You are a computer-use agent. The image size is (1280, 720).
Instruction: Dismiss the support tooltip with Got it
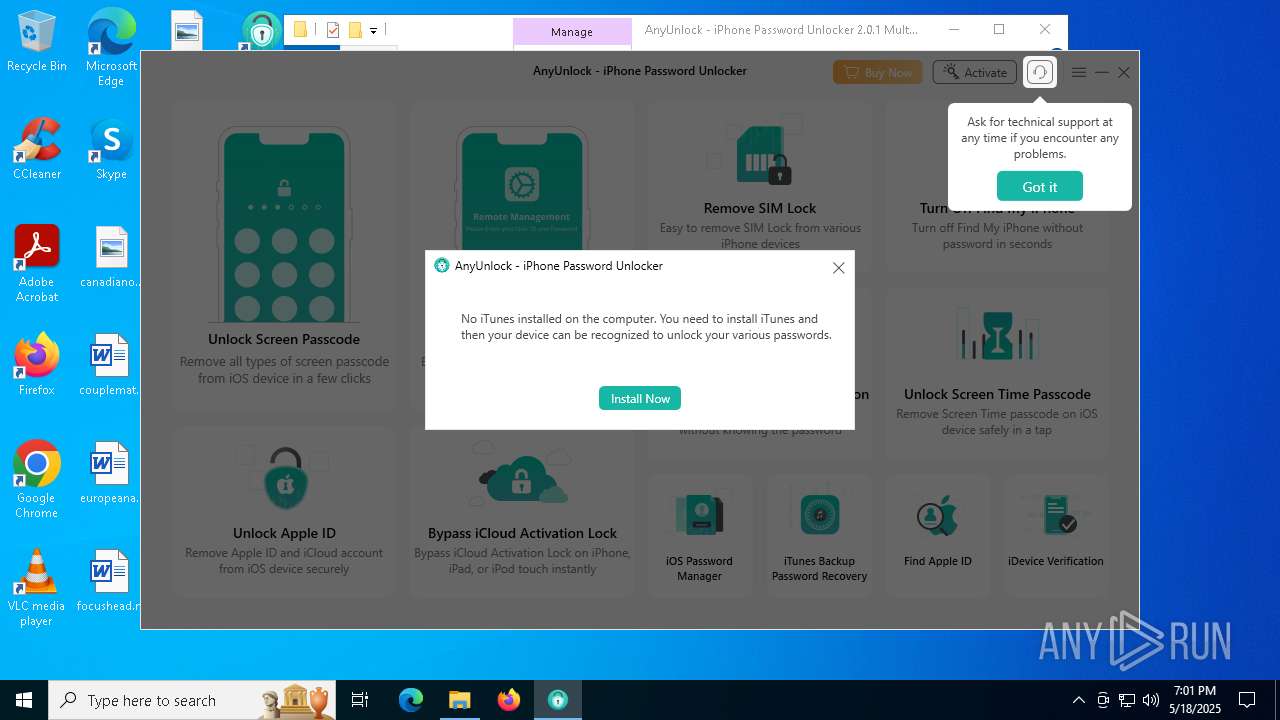click(1039, 187)
